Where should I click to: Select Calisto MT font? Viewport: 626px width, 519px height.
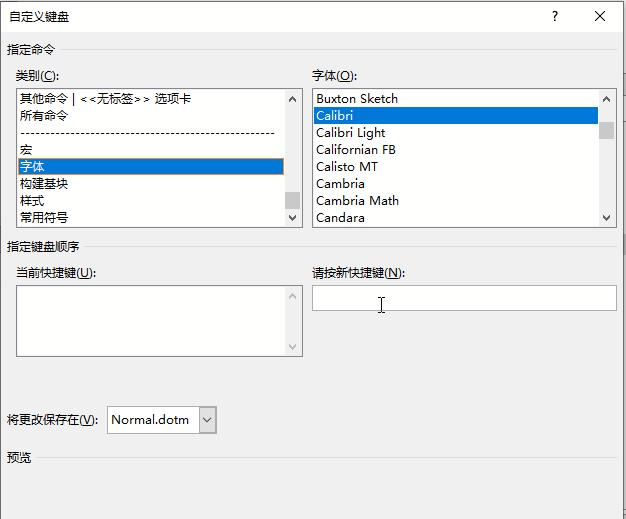coord(456,166)
